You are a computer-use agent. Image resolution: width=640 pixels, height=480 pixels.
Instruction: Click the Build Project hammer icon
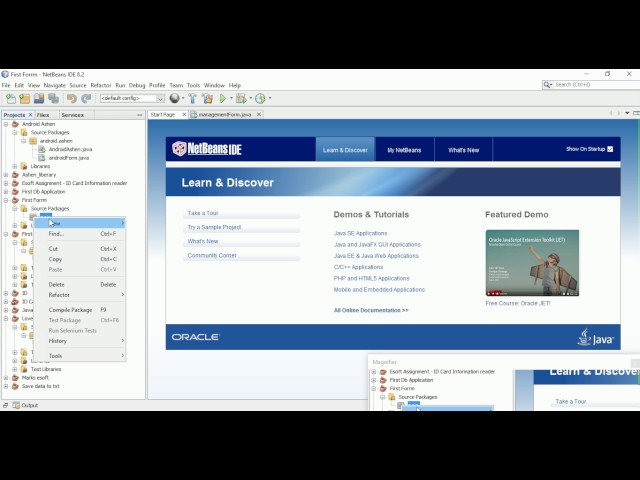192,98
